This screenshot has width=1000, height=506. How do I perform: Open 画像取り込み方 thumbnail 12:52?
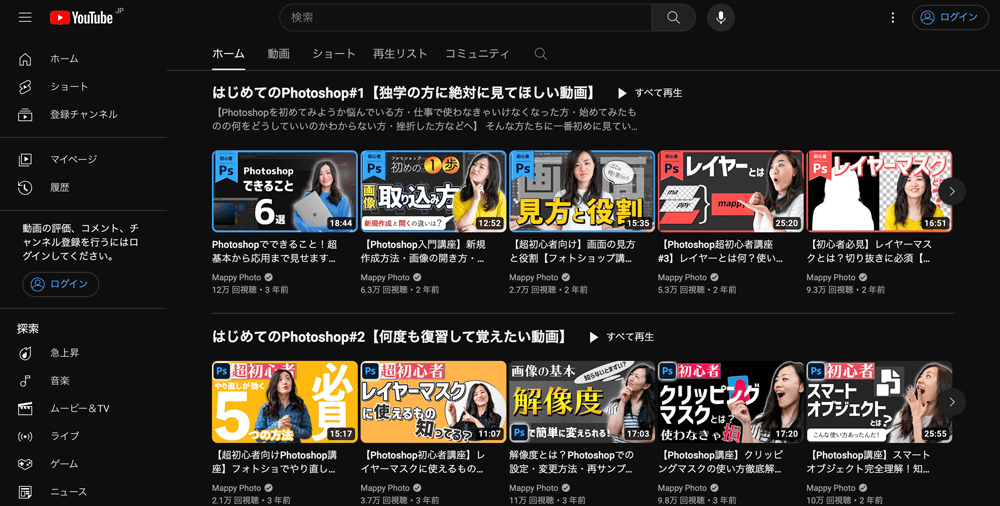point(433,191)
